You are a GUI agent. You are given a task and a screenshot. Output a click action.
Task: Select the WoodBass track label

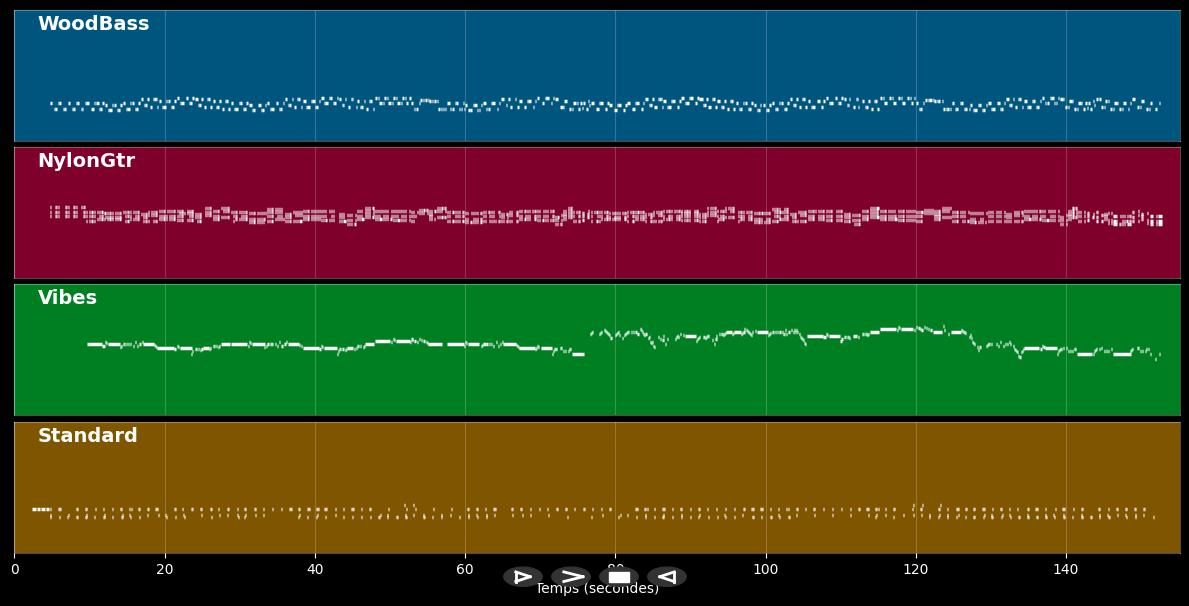tap(93, 24)
